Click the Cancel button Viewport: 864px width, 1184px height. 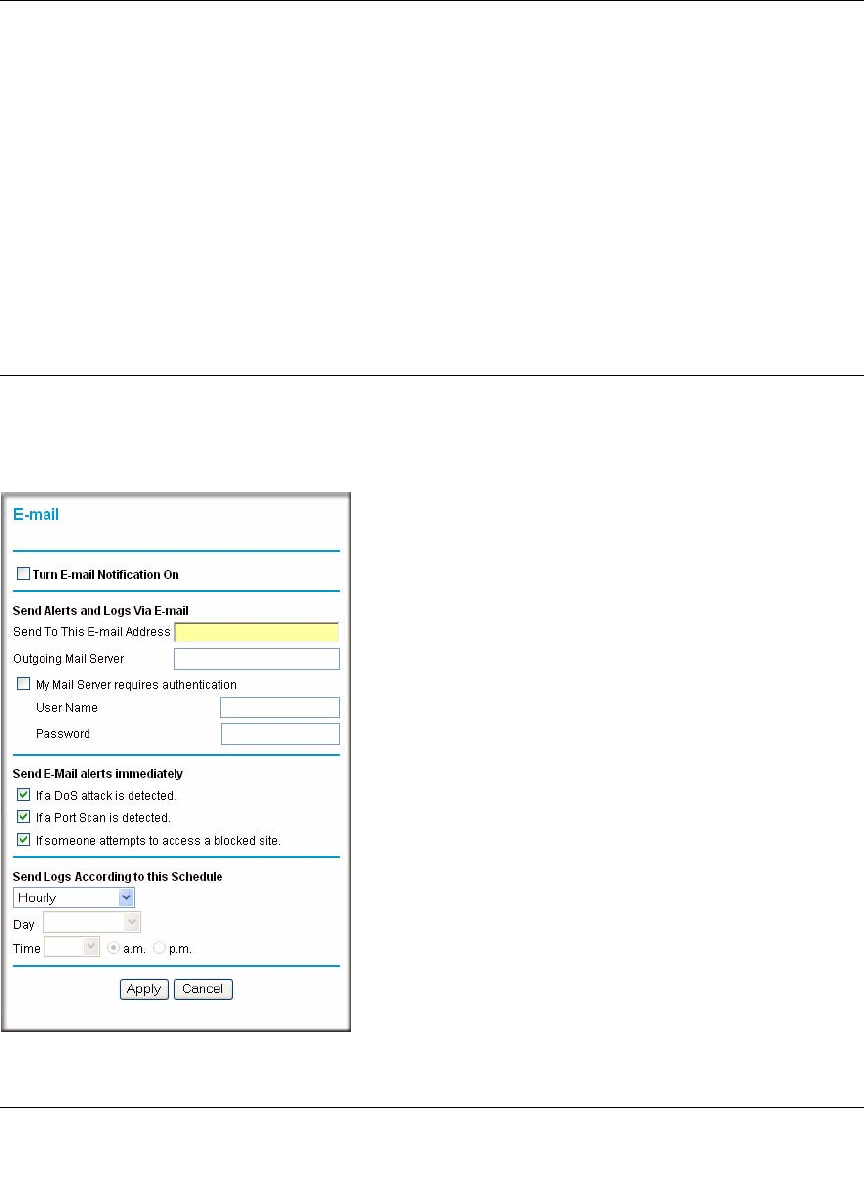tap(203, 989)
